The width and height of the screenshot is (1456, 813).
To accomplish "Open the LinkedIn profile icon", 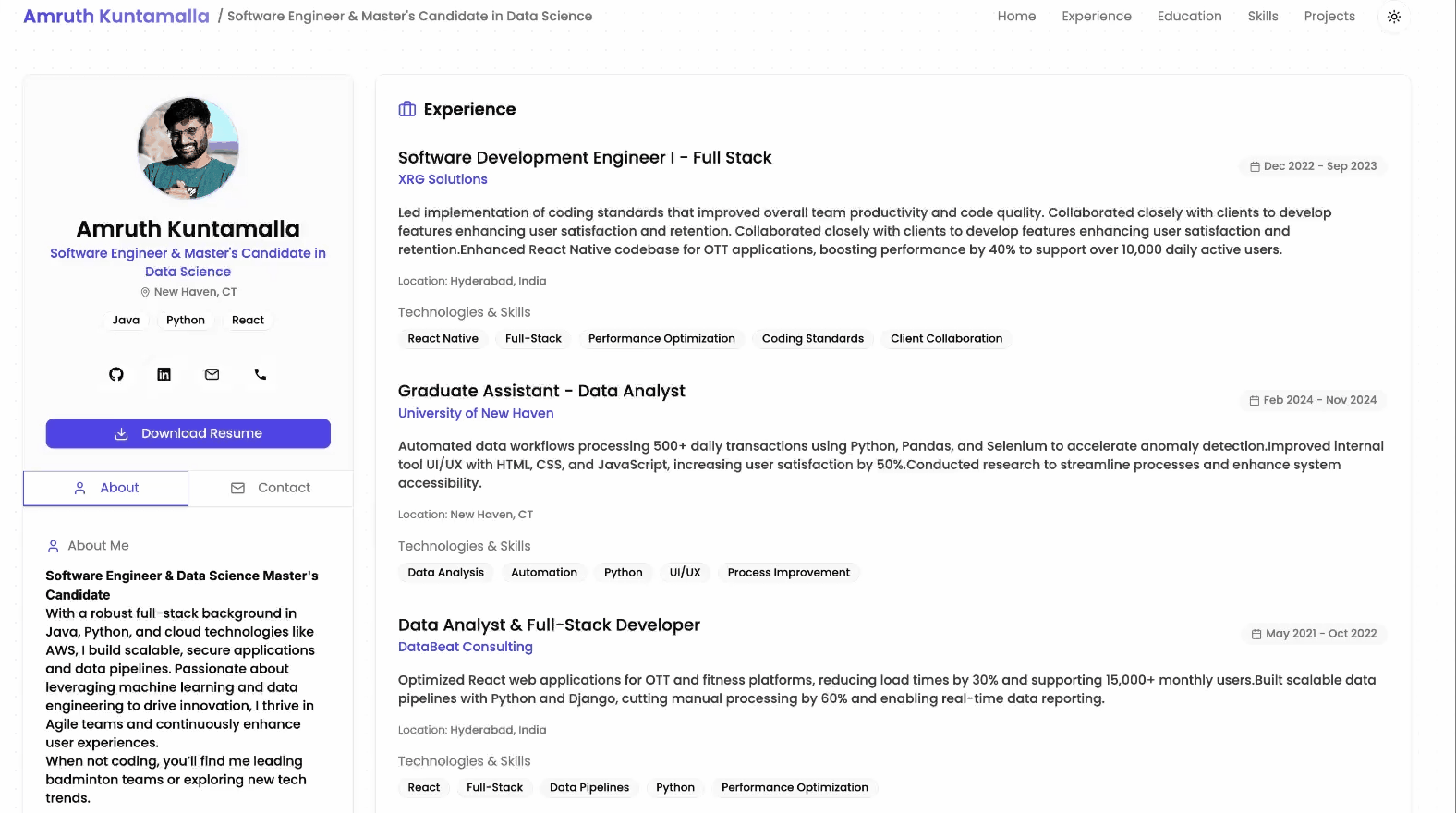I will 164,374.
